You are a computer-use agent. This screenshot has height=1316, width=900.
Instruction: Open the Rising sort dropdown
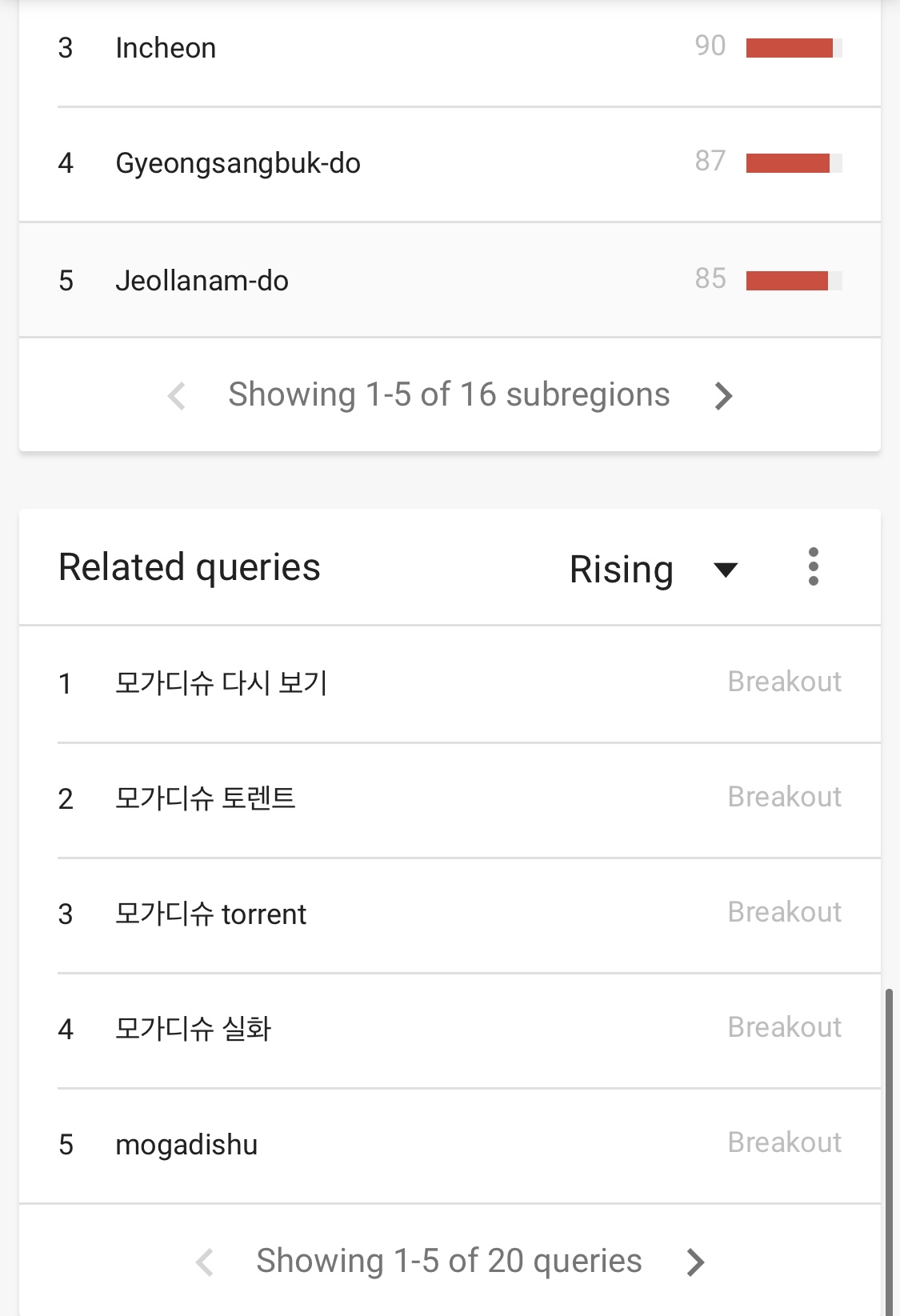622,570
